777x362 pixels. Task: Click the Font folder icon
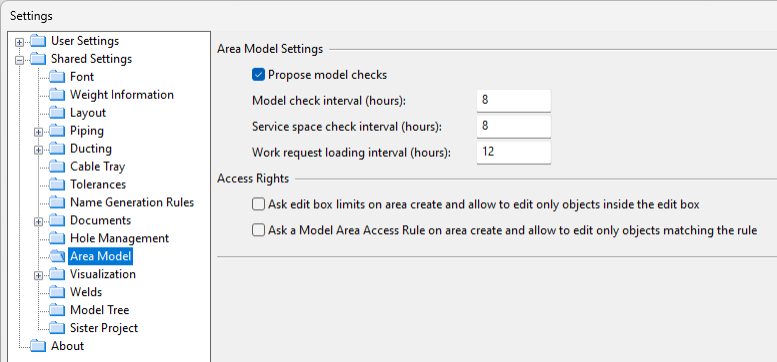pyautogui.click(x=57, y=77)
